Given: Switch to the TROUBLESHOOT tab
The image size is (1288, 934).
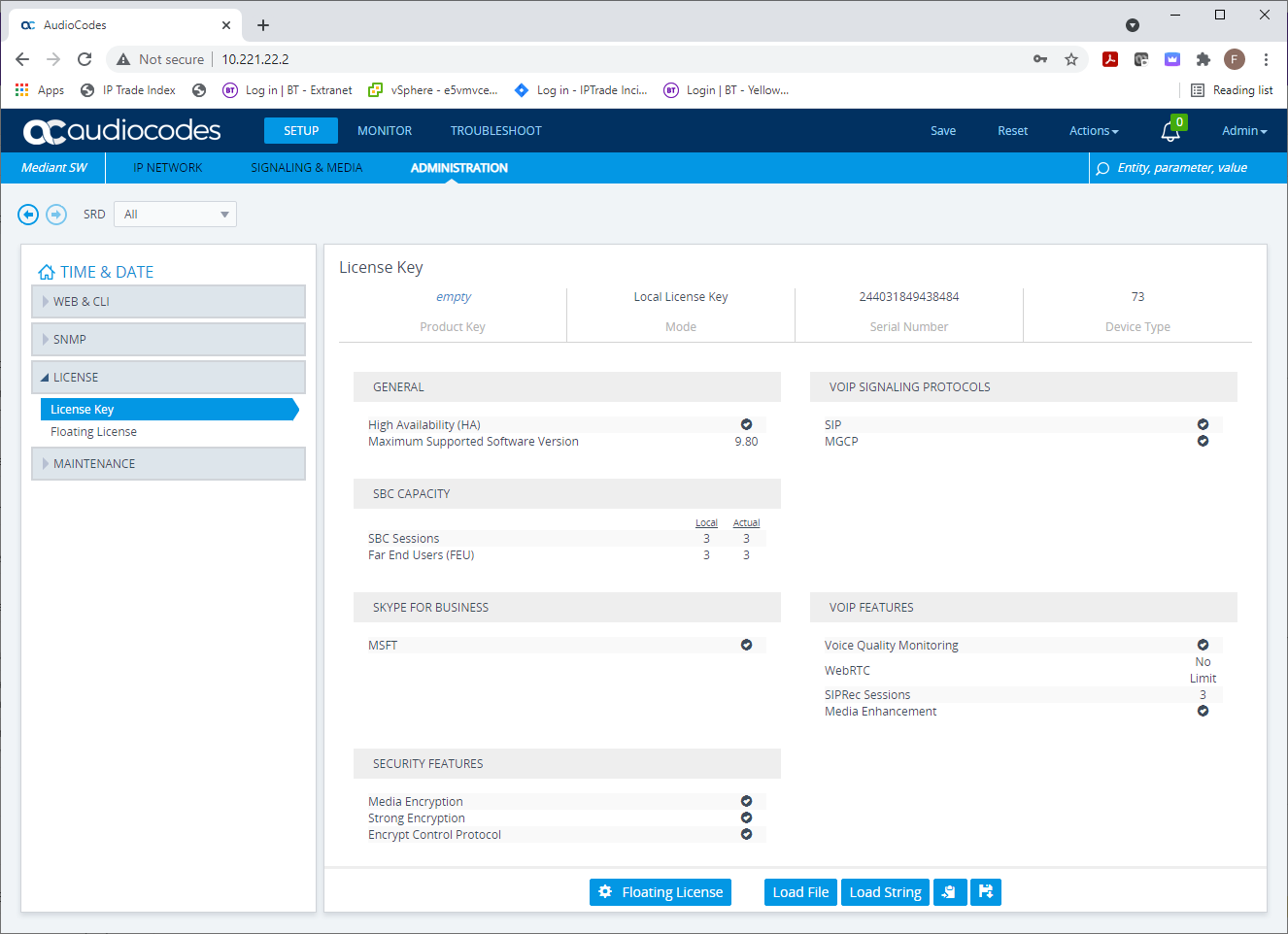Looking at the screenshot, I should click(495, 131).
